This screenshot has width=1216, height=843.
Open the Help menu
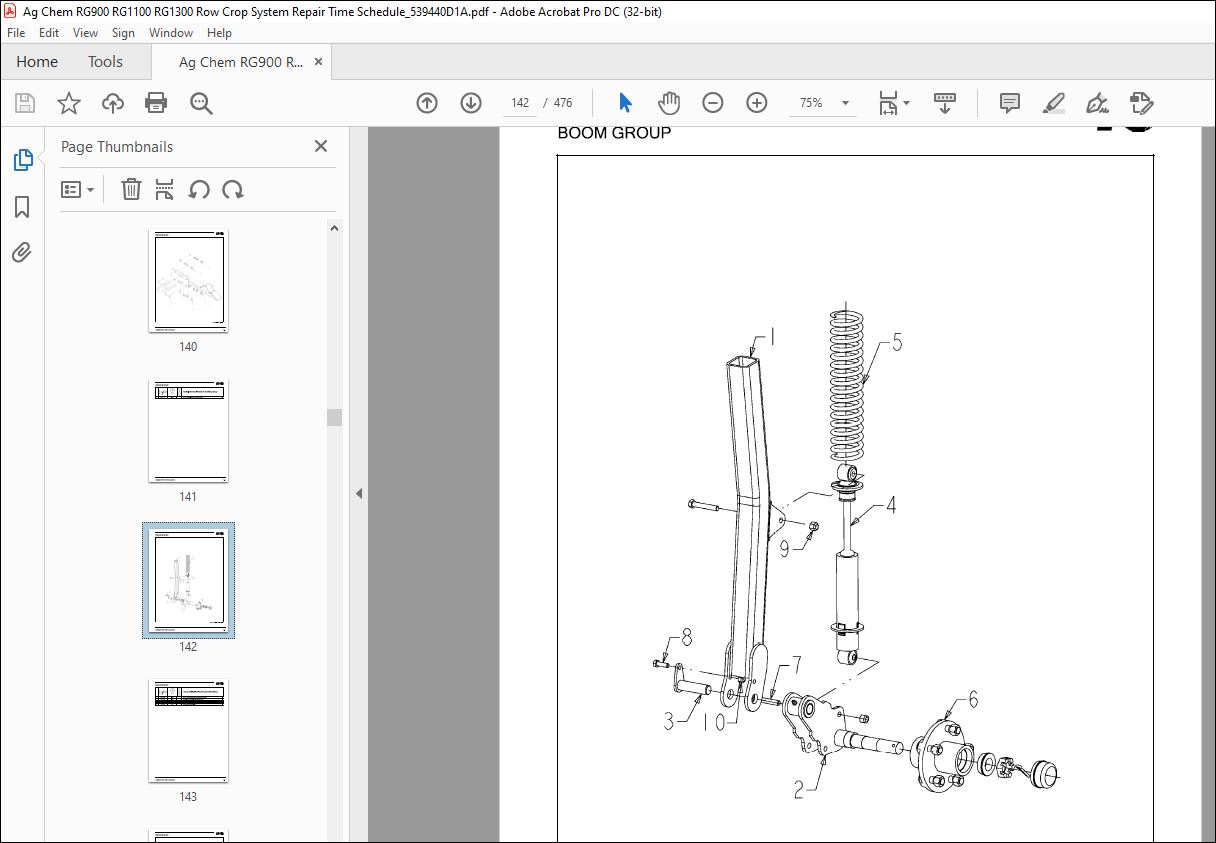tap(219, 33)
